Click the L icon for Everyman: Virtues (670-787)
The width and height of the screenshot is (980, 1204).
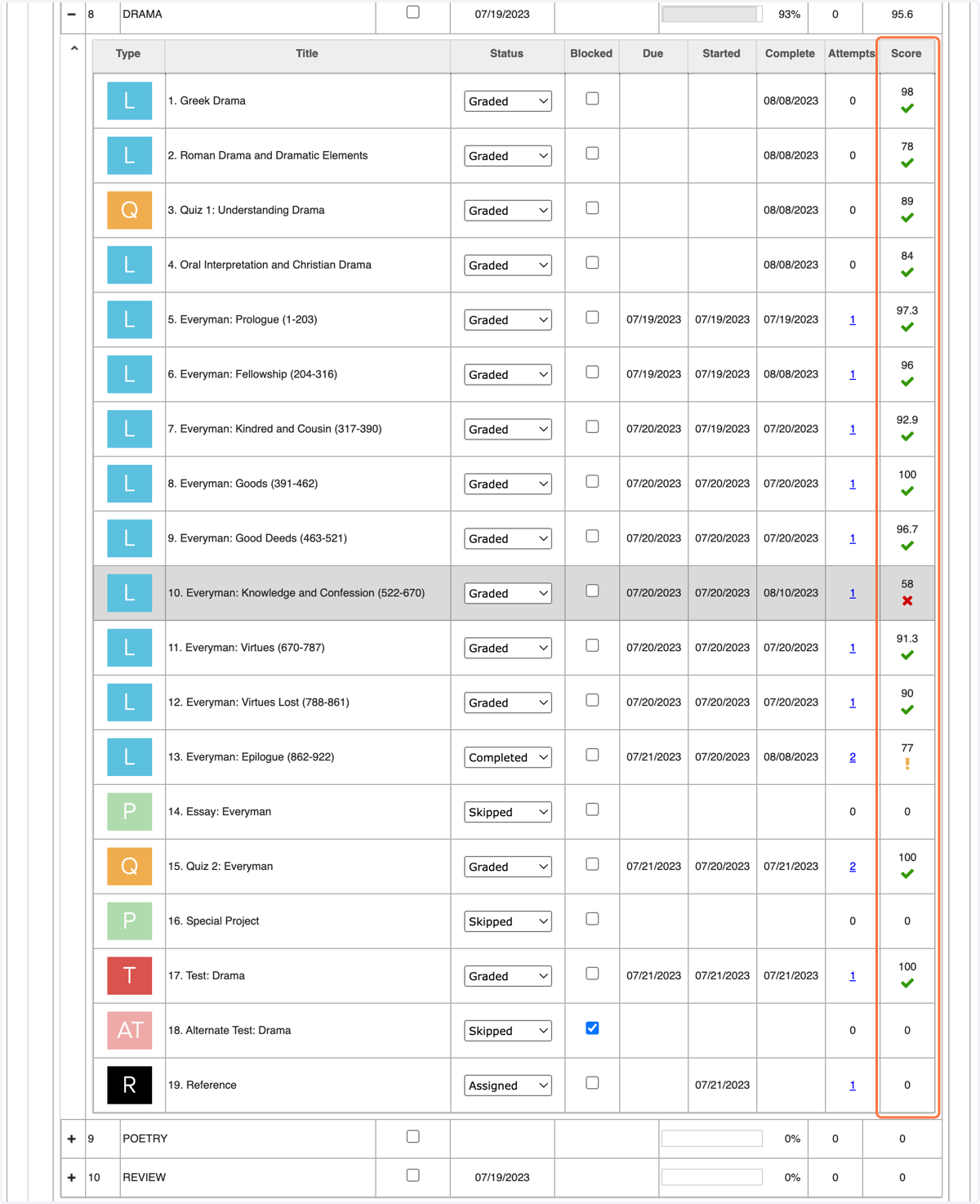[x=129, y=649]
